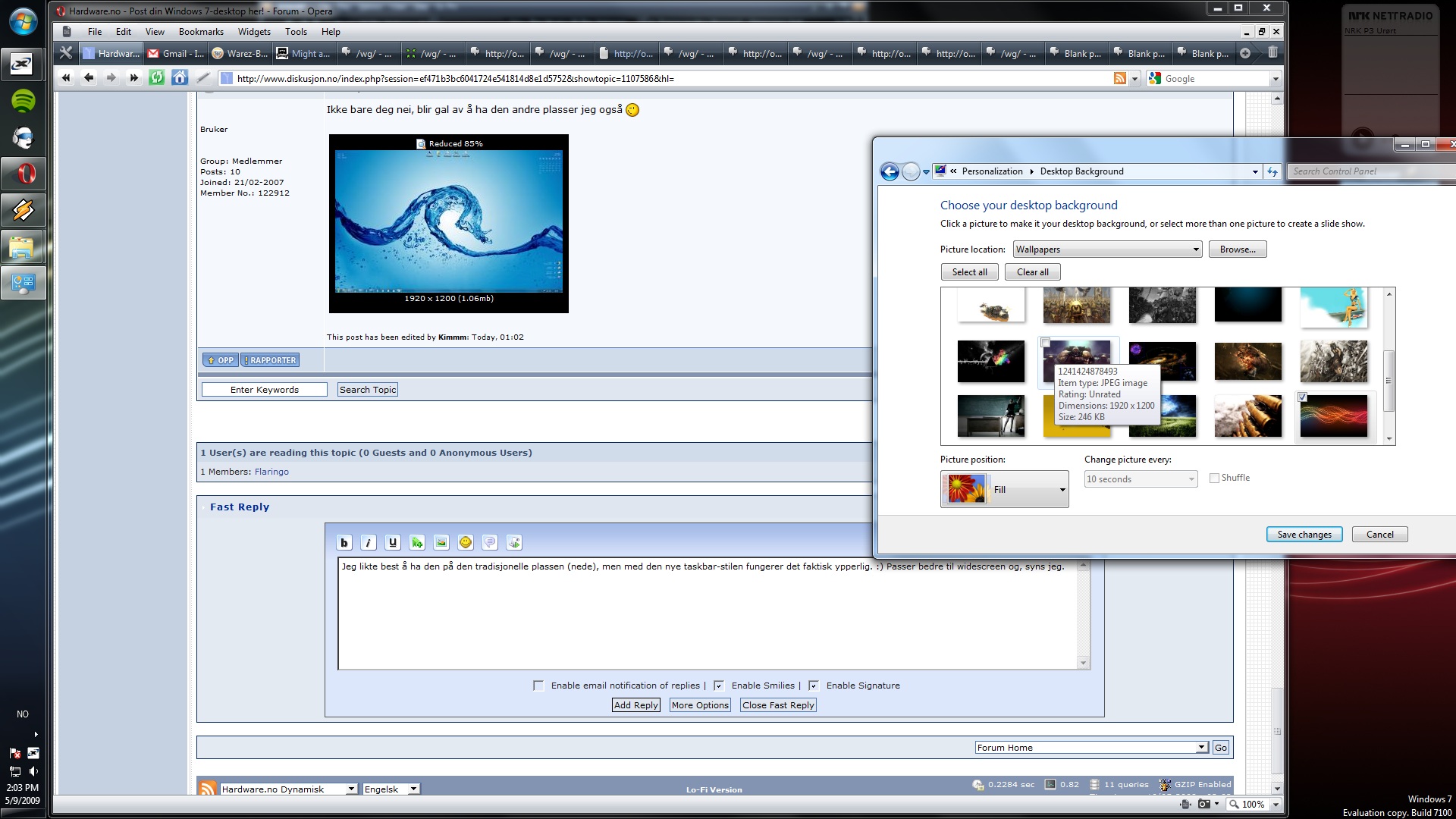This screenshot has width=1456, height=819.
Task: Click the Search Control Panel field
Action: pos(1371,171)
